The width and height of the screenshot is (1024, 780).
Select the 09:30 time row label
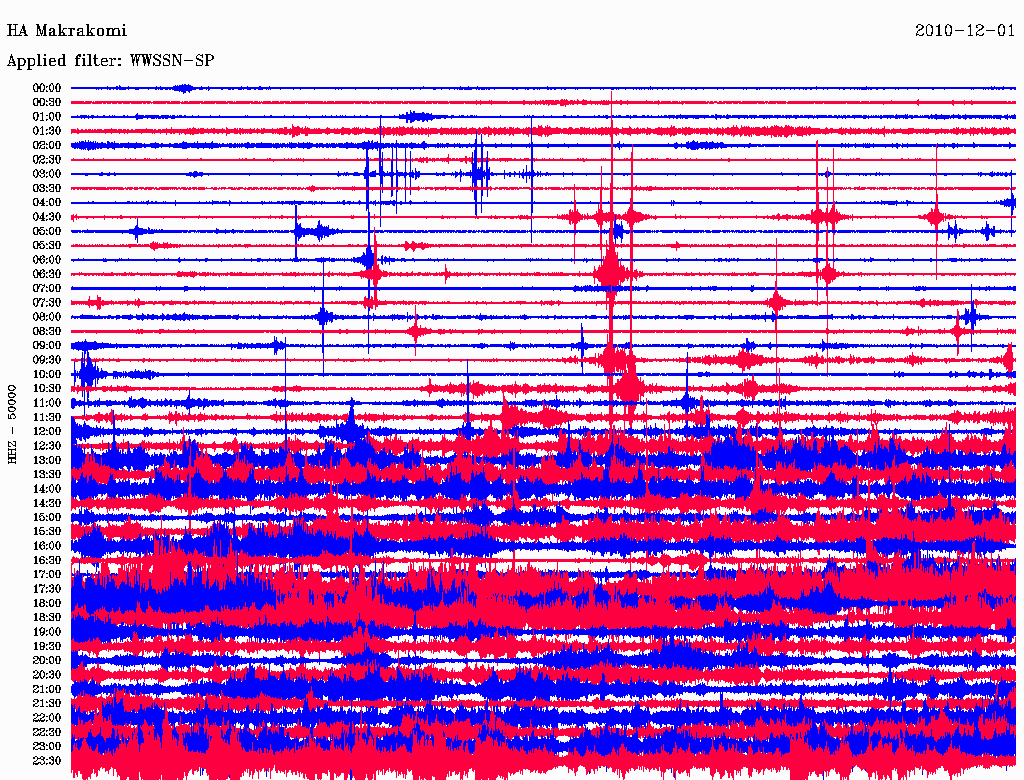coord(47,360)
